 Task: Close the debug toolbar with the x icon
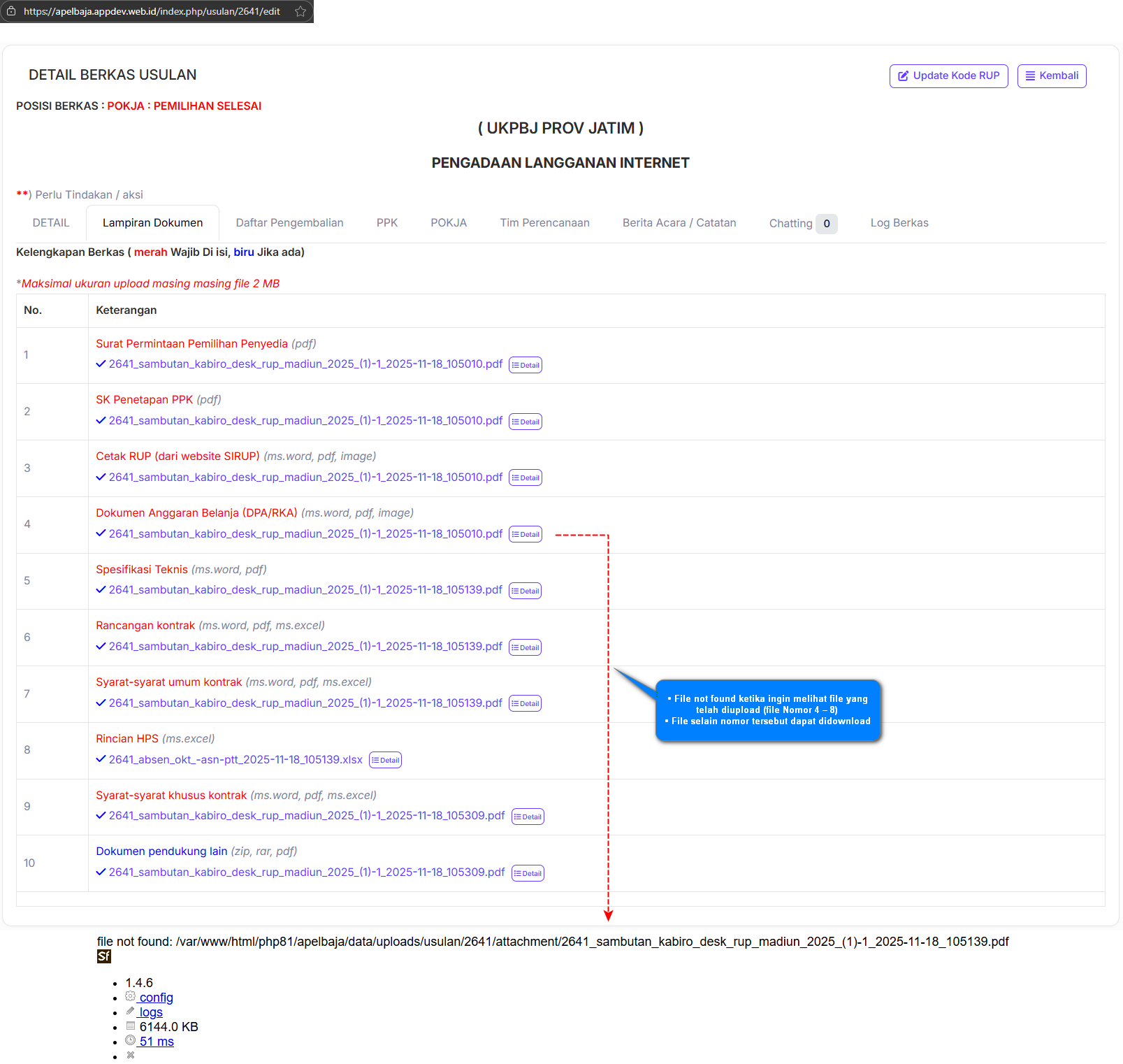[130, 1055]
